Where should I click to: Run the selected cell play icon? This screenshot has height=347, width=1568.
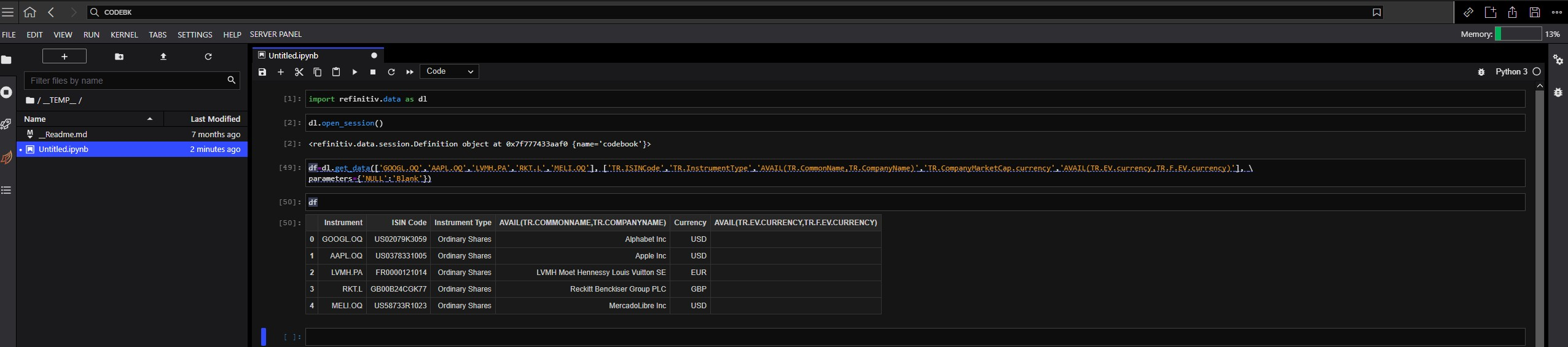coord(355,72)
